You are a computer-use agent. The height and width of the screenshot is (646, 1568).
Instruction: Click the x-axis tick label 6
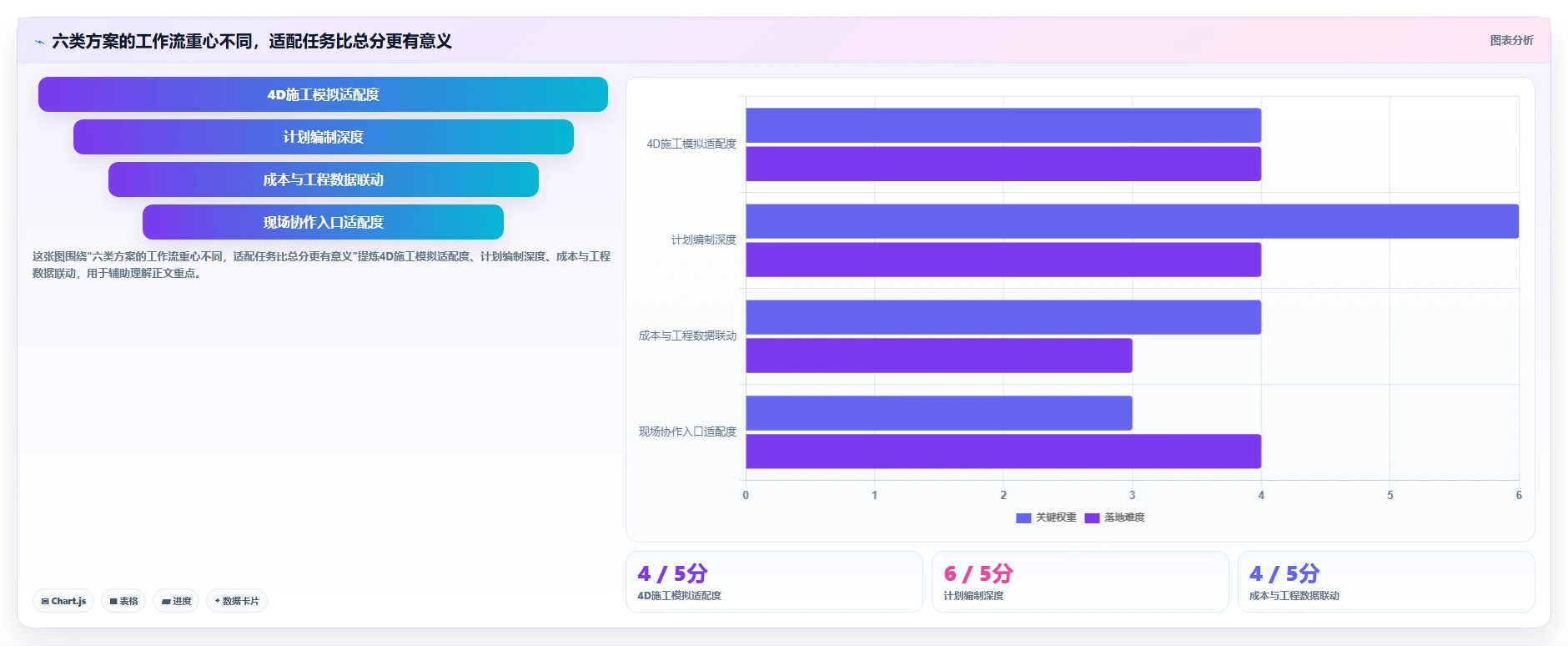(x=1519, y=495)
